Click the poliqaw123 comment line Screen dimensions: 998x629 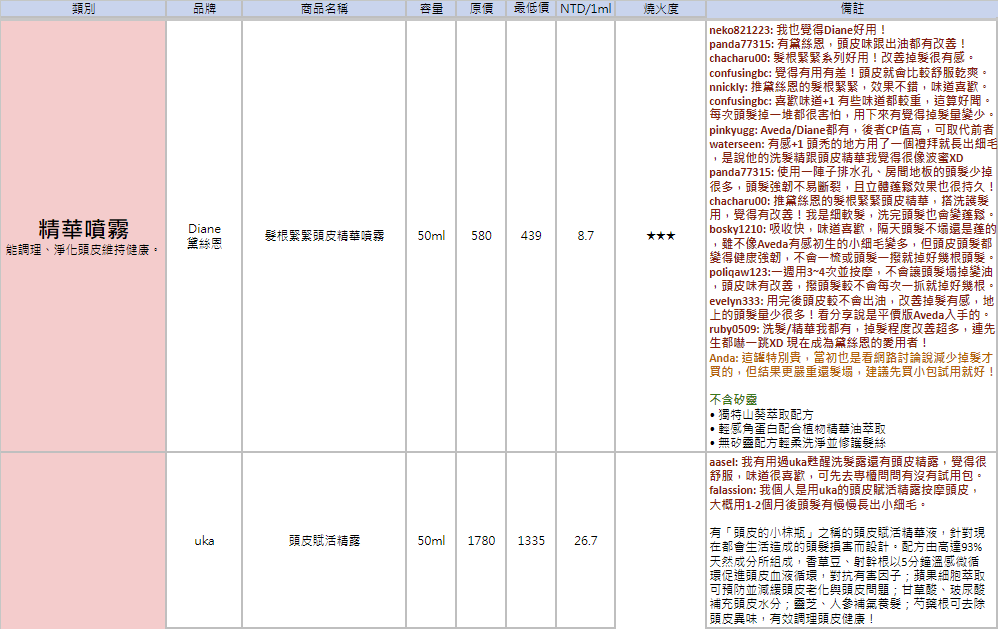coord(852,279)
